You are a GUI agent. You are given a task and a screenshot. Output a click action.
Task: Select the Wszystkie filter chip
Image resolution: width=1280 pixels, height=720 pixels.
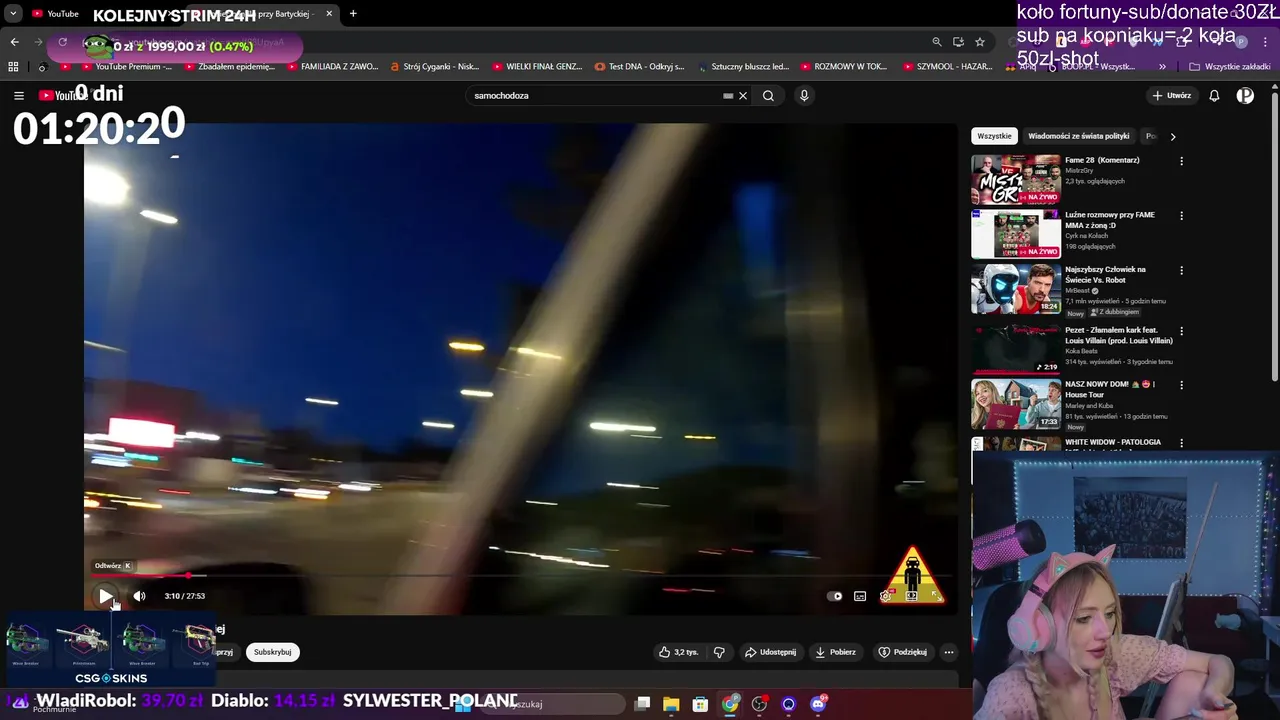pyautogui.click(x=994, y=136)
